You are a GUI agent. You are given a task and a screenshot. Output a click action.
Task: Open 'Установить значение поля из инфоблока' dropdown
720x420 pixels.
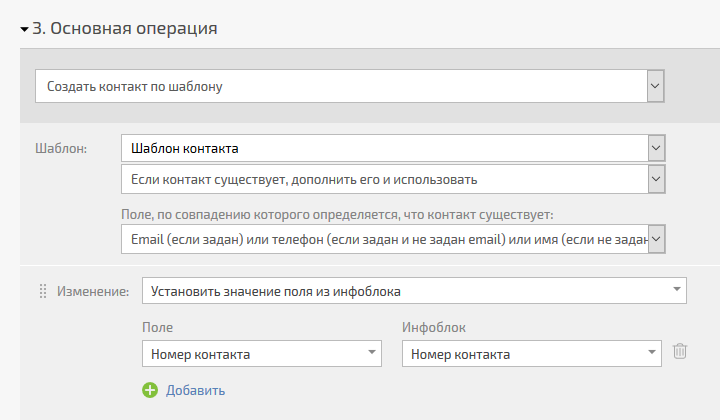[x=414, y=291]
